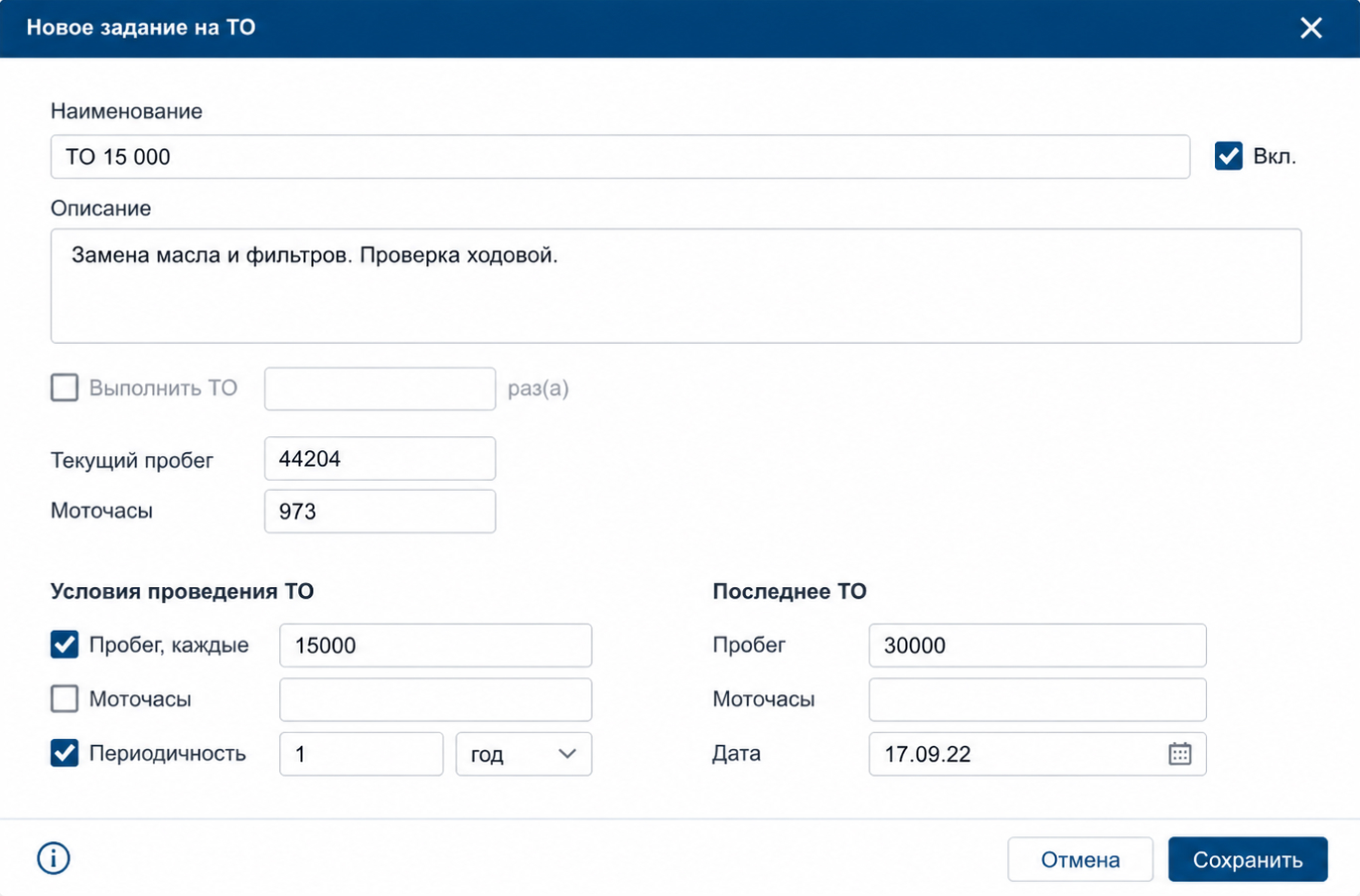Click the Новое задание на ТО title
1360x896 pixels.
141,27
